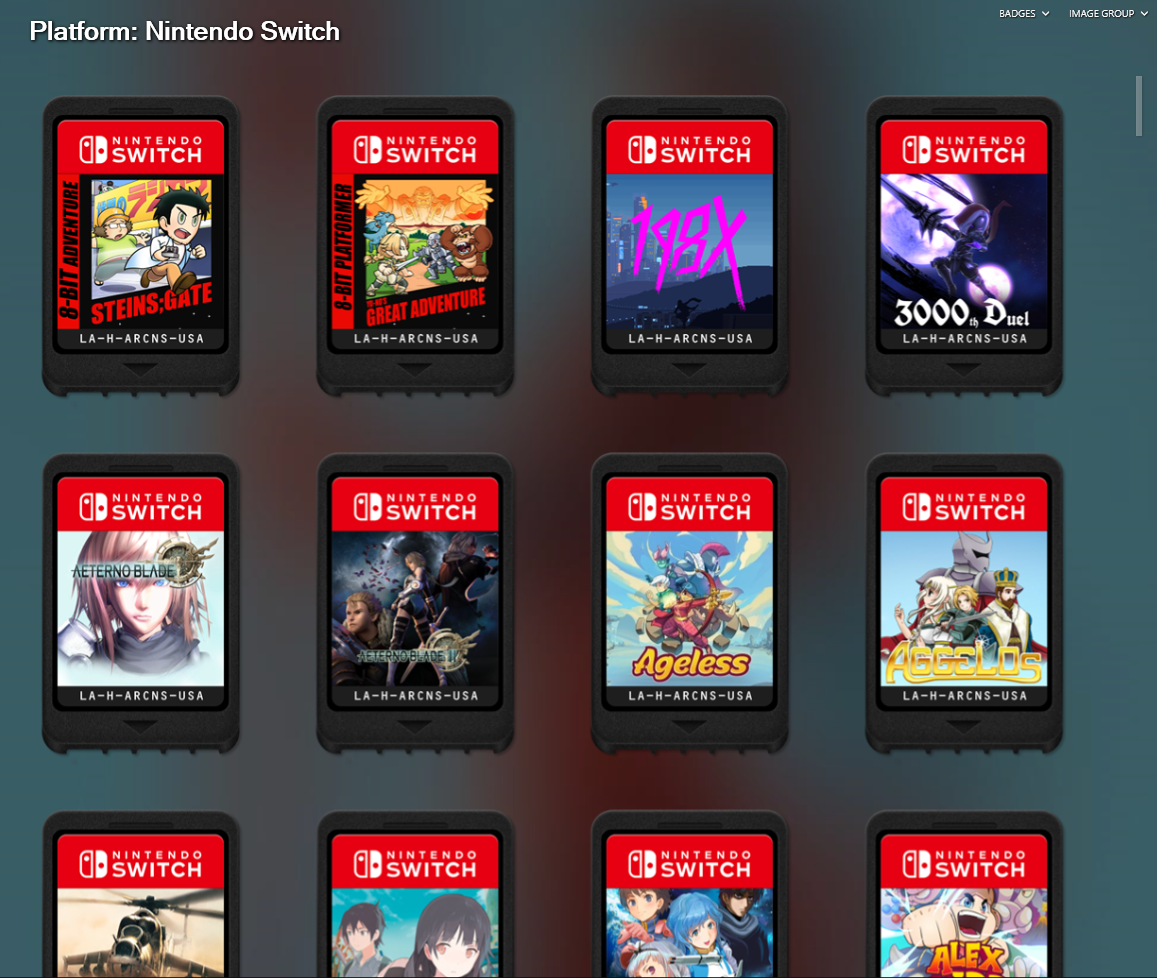The width and height of the screenshot is (1157, 978).
Task: Open the Ageless game cartridge
Action: pos(690,603)
